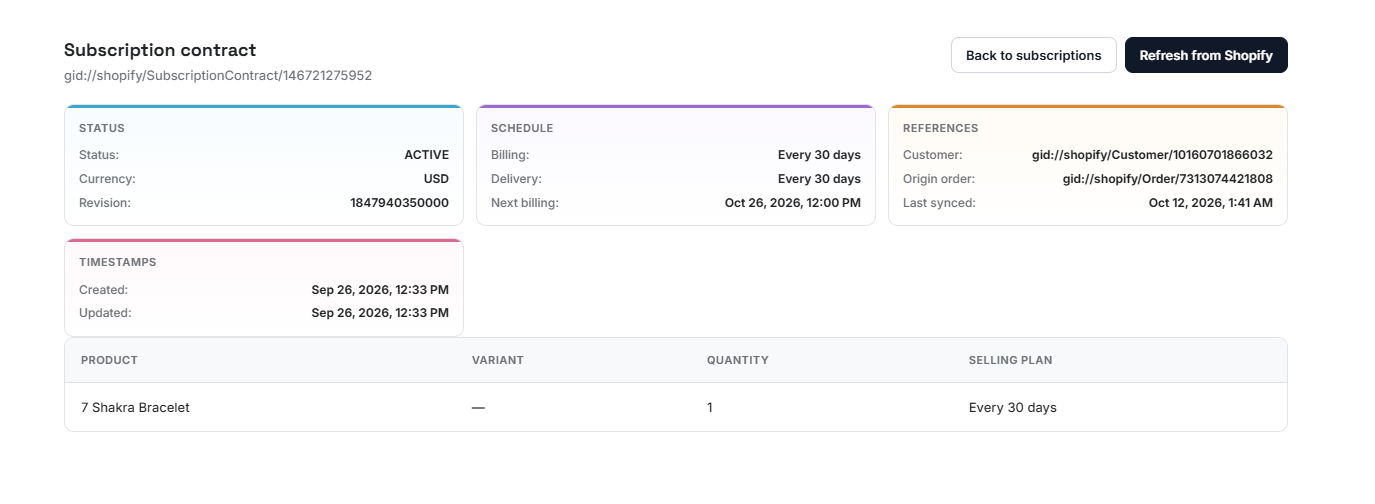Screen dimensions: 1375x504
Task: Click the TIMESTAMPS card title
Action: click(x=117, y=262)
